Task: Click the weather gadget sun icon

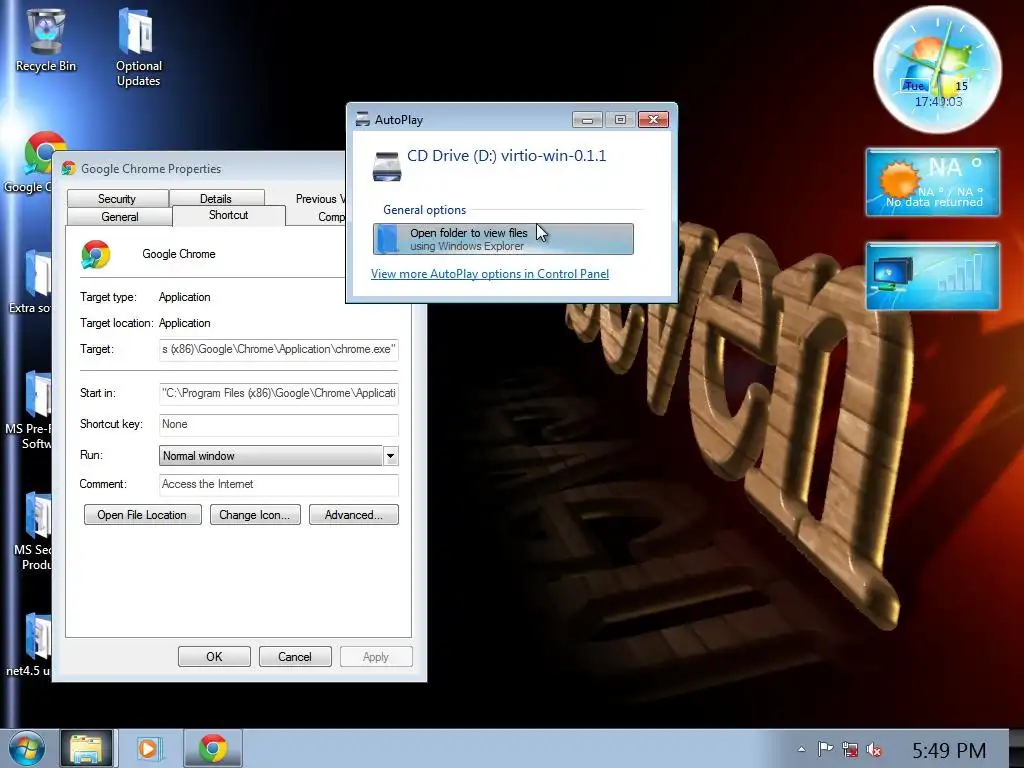Action: coord(899,179)
